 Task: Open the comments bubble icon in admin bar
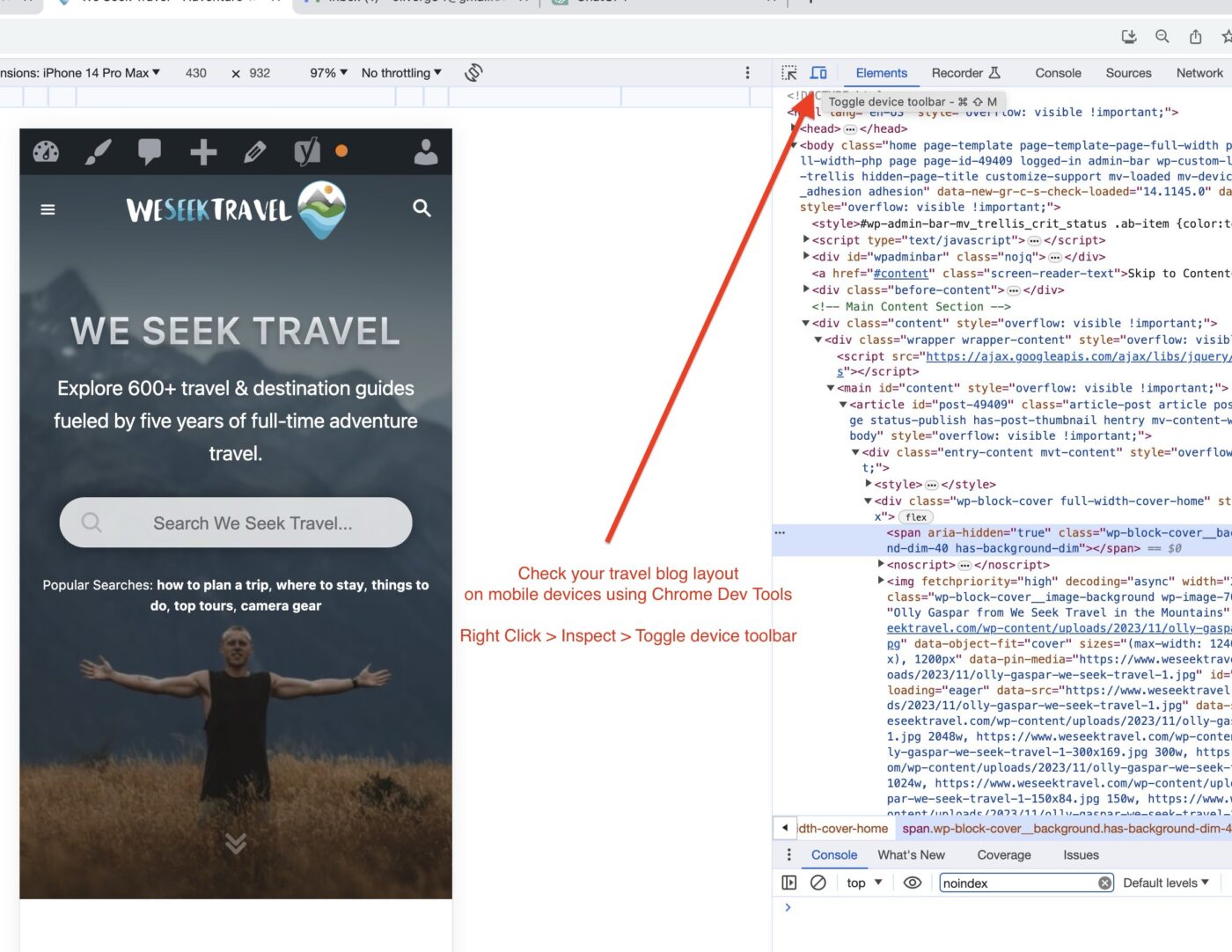pyautogui.click(x=150, y=151)
